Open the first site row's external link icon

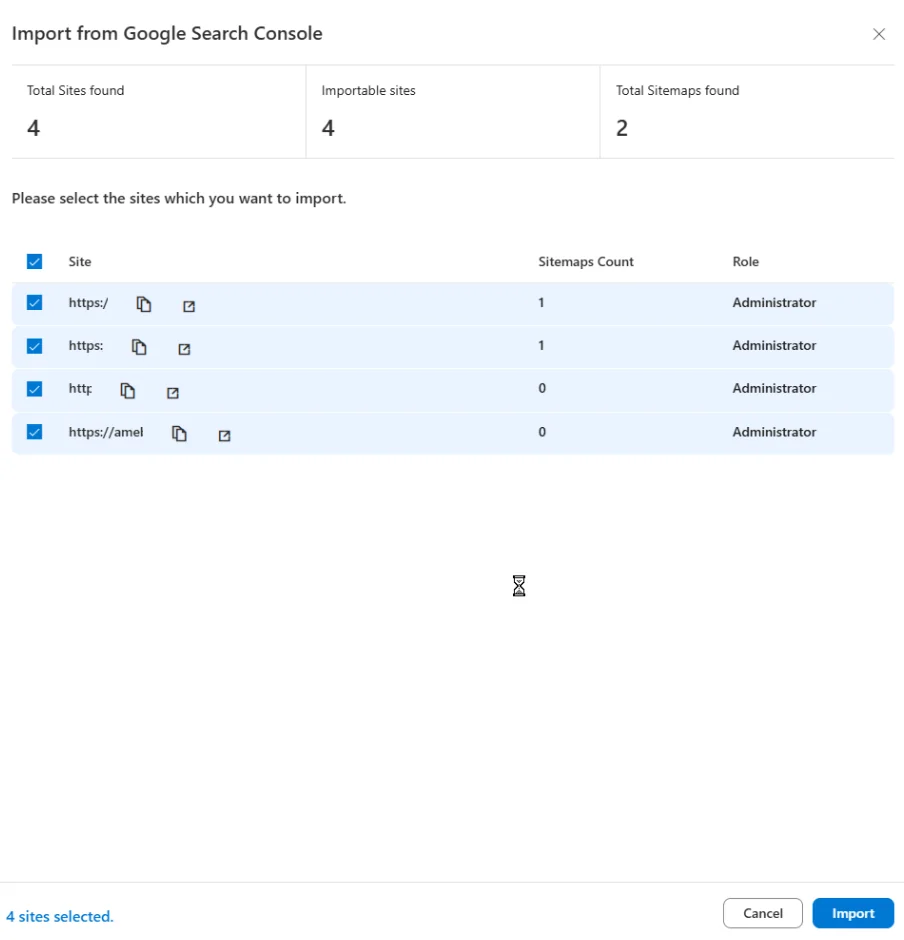[189, 306]
